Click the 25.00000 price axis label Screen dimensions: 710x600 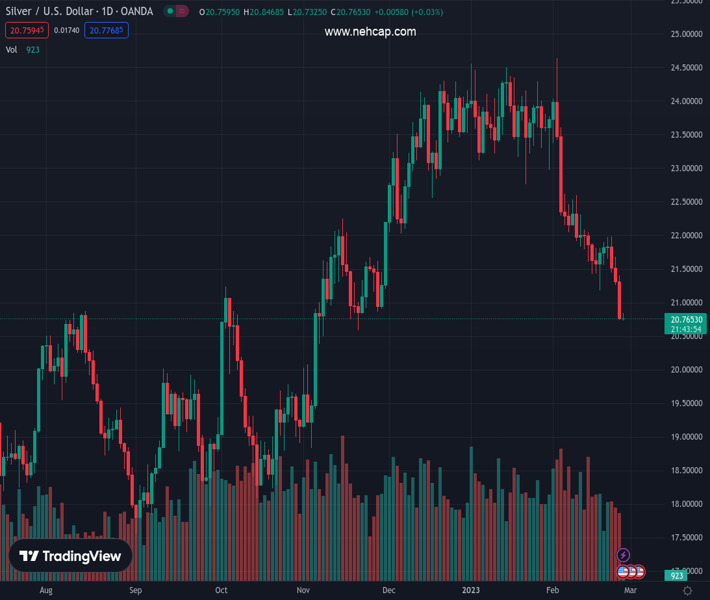[686, 34]
